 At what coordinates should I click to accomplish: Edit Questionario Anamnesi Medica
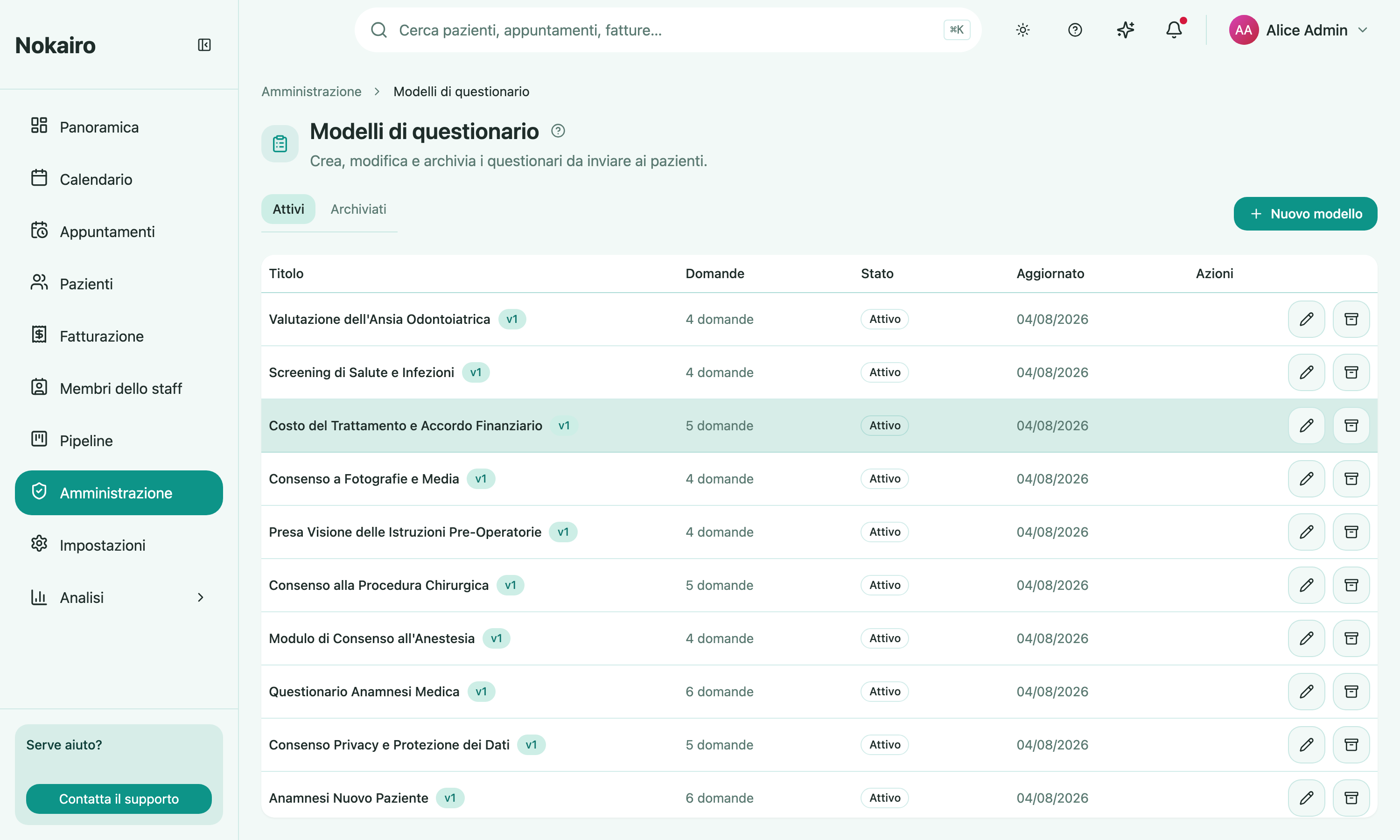tap(1306, 692)
